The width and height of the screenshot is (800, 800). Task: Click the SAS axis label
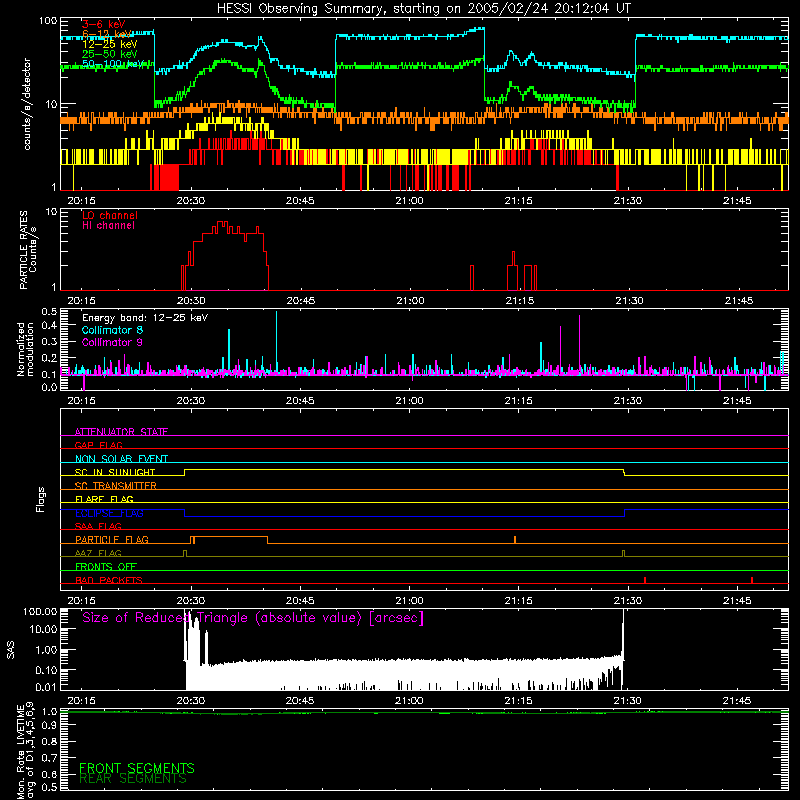click(x=11, y=650)
